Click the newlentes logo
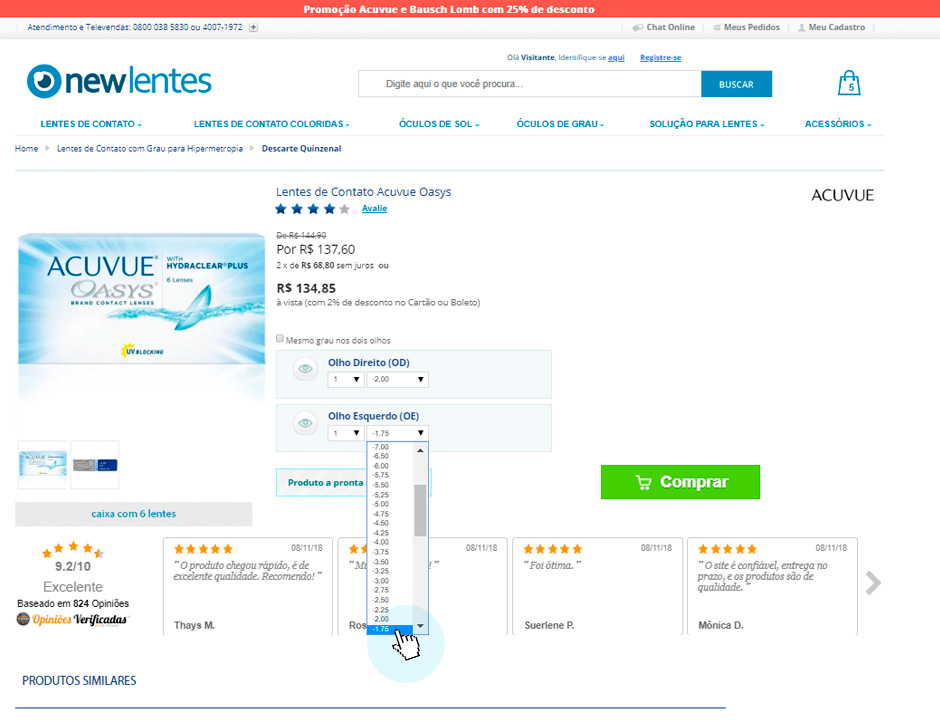This screenshot has height=725, width=940. 119,81
